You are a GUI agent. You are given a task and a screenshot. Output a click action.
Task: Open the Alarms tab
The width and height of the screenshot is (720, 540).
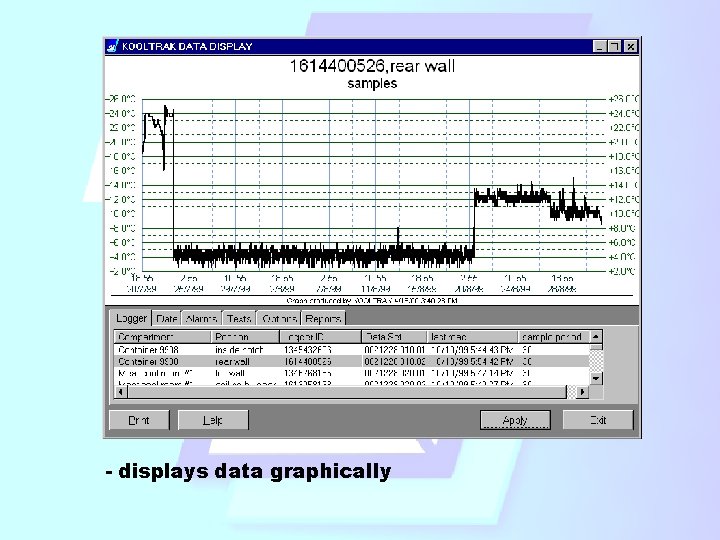pos(201,319)
